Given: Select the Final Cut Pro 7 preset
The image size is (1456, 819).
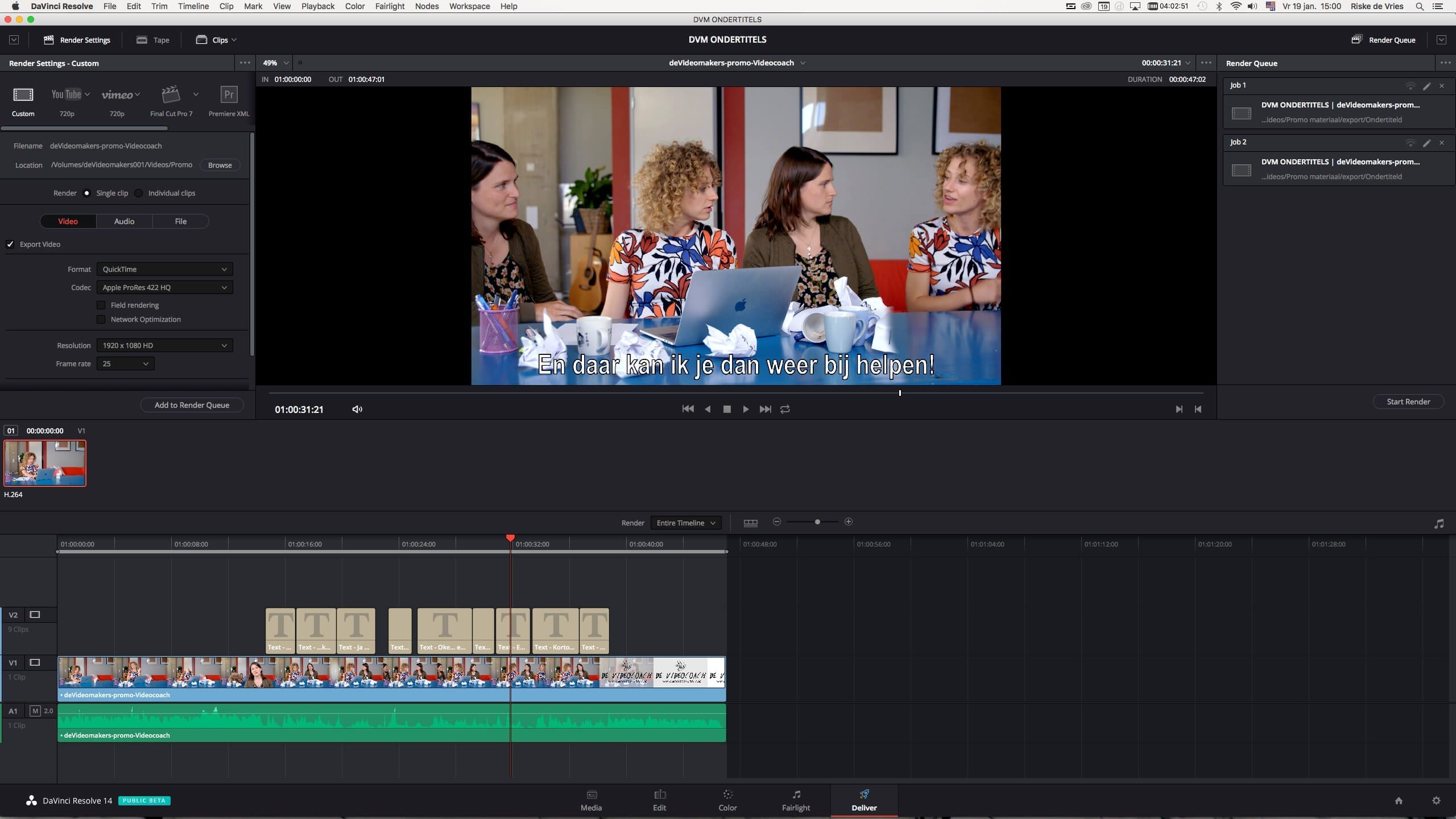Looking at the screenshot, I should click(x=171, y=94).
